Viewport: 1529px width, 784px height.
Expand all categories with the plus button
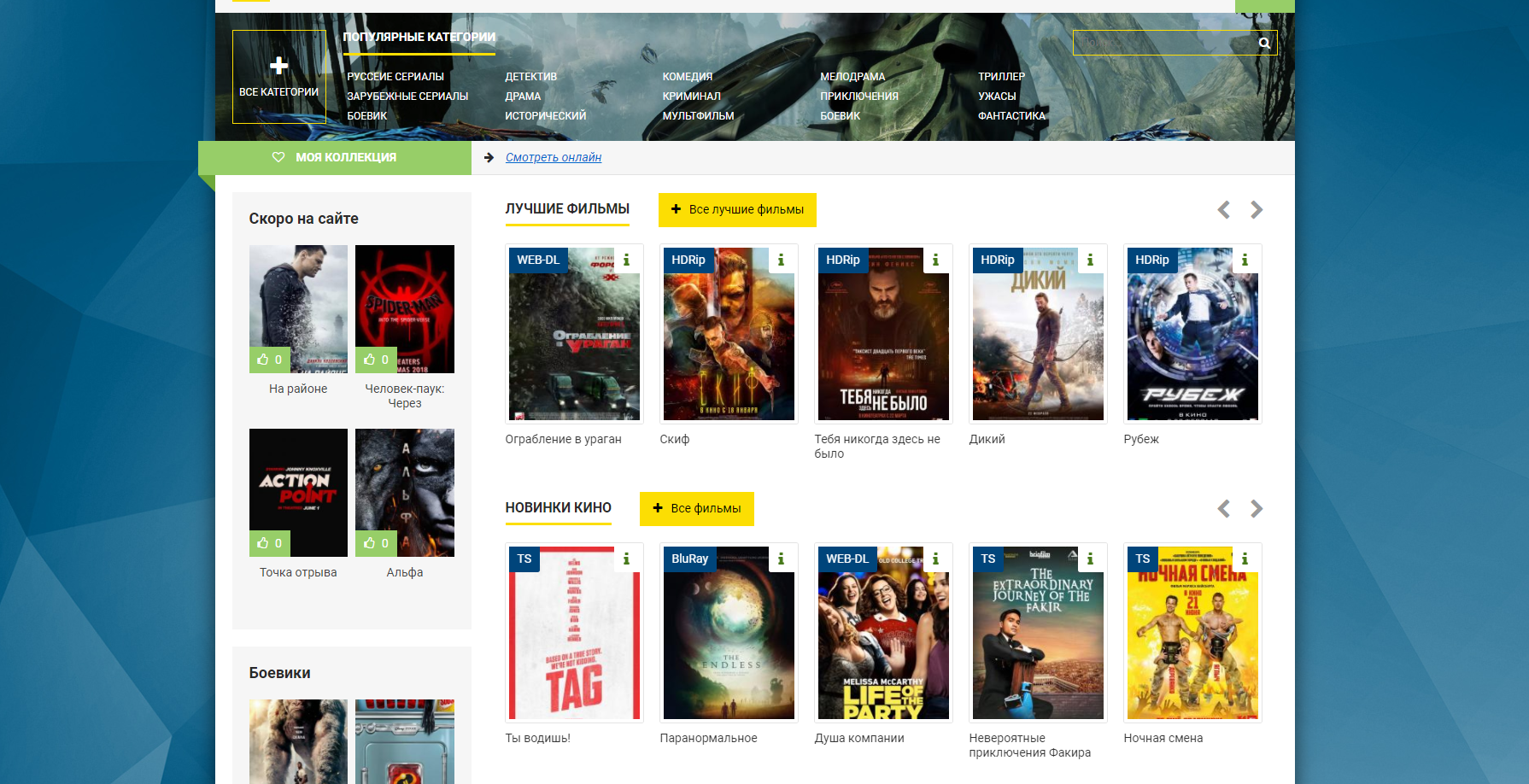coord(278,77)
